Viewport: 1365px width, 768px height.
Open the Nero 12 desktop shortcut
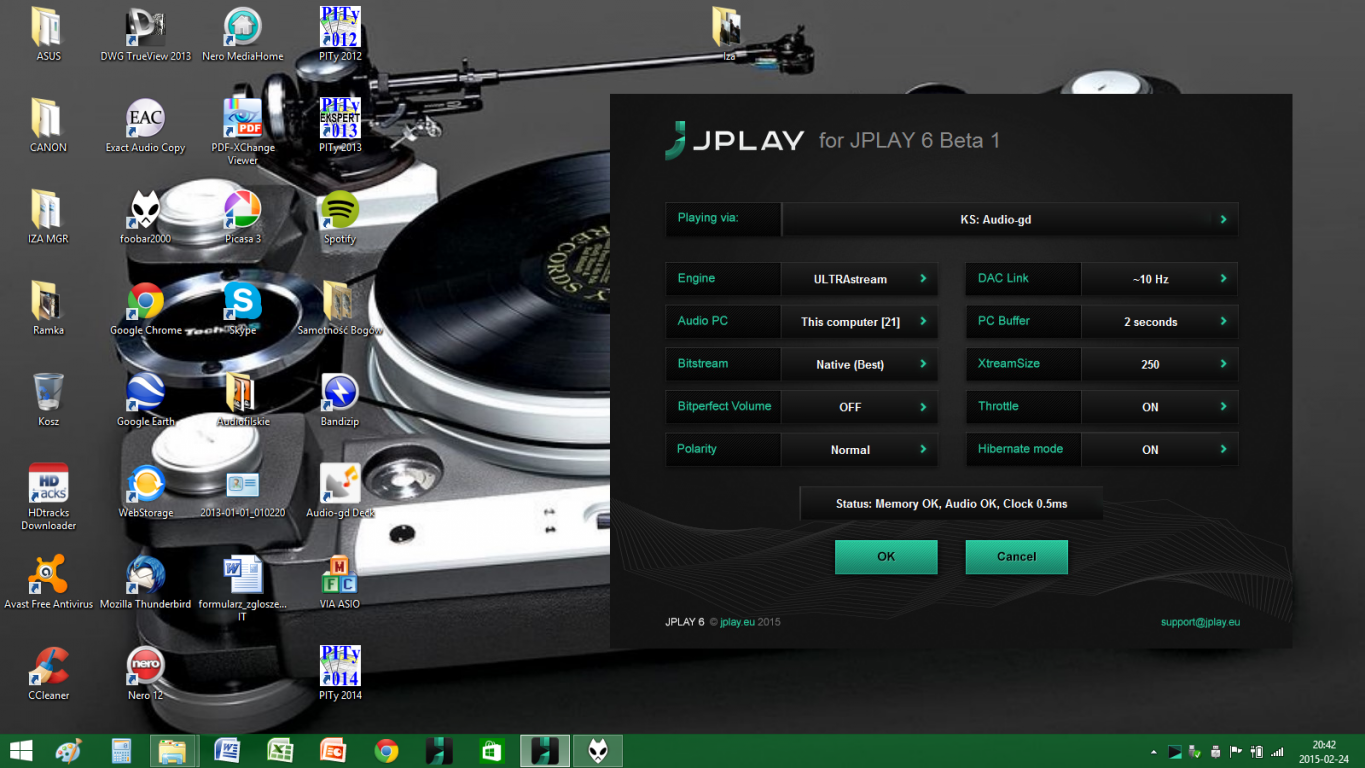click(146, 673)
